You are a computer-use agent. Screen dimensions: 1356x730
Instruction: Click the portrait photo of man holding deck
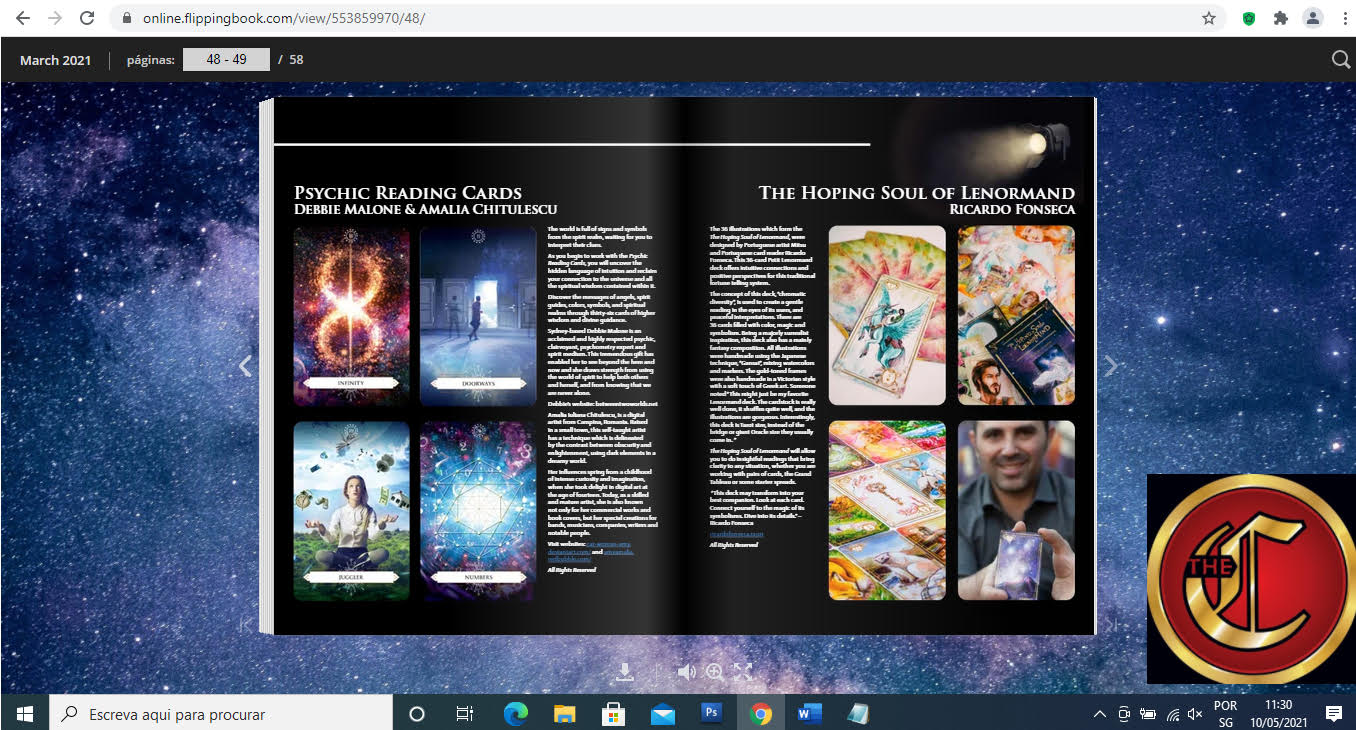1016,510
